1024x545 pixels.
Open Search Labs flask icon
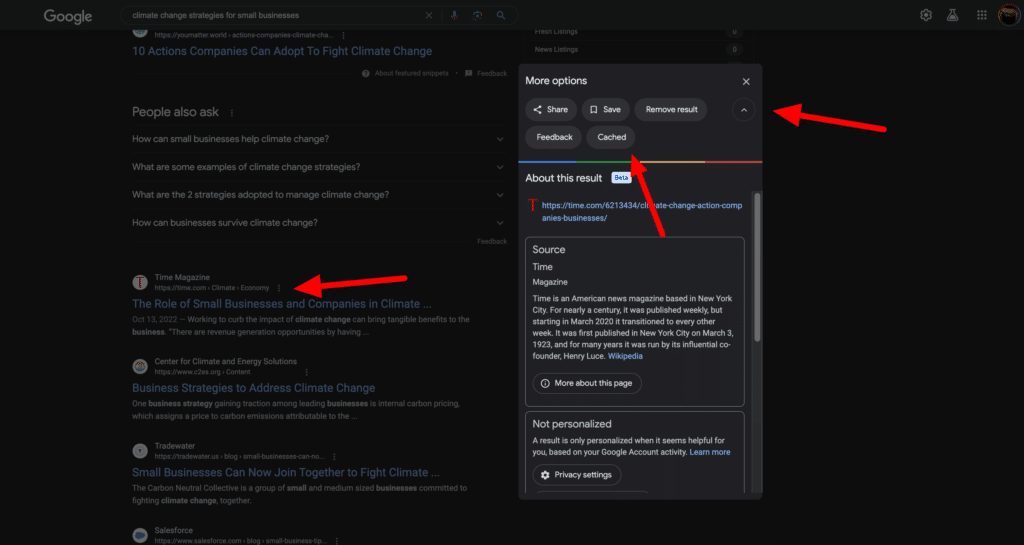coord(953,15)
